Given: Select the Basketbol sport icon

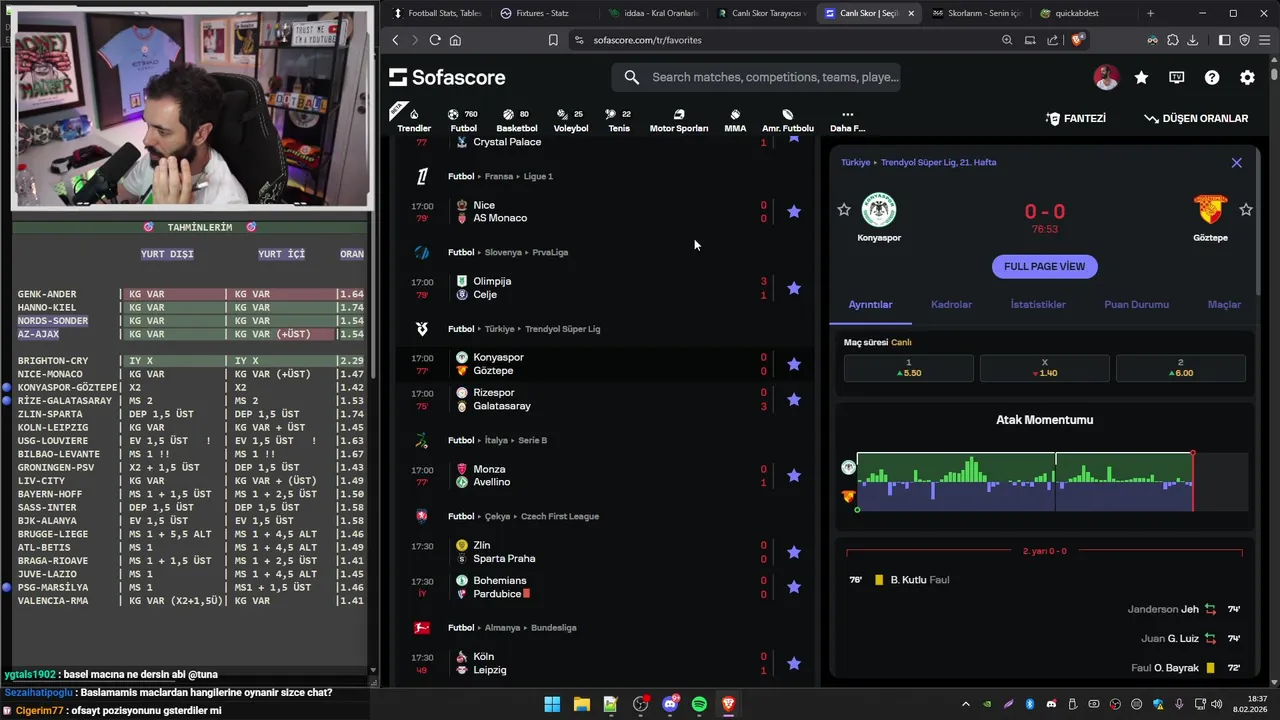Looking at the screenshot, I should (x=517, y=120).
